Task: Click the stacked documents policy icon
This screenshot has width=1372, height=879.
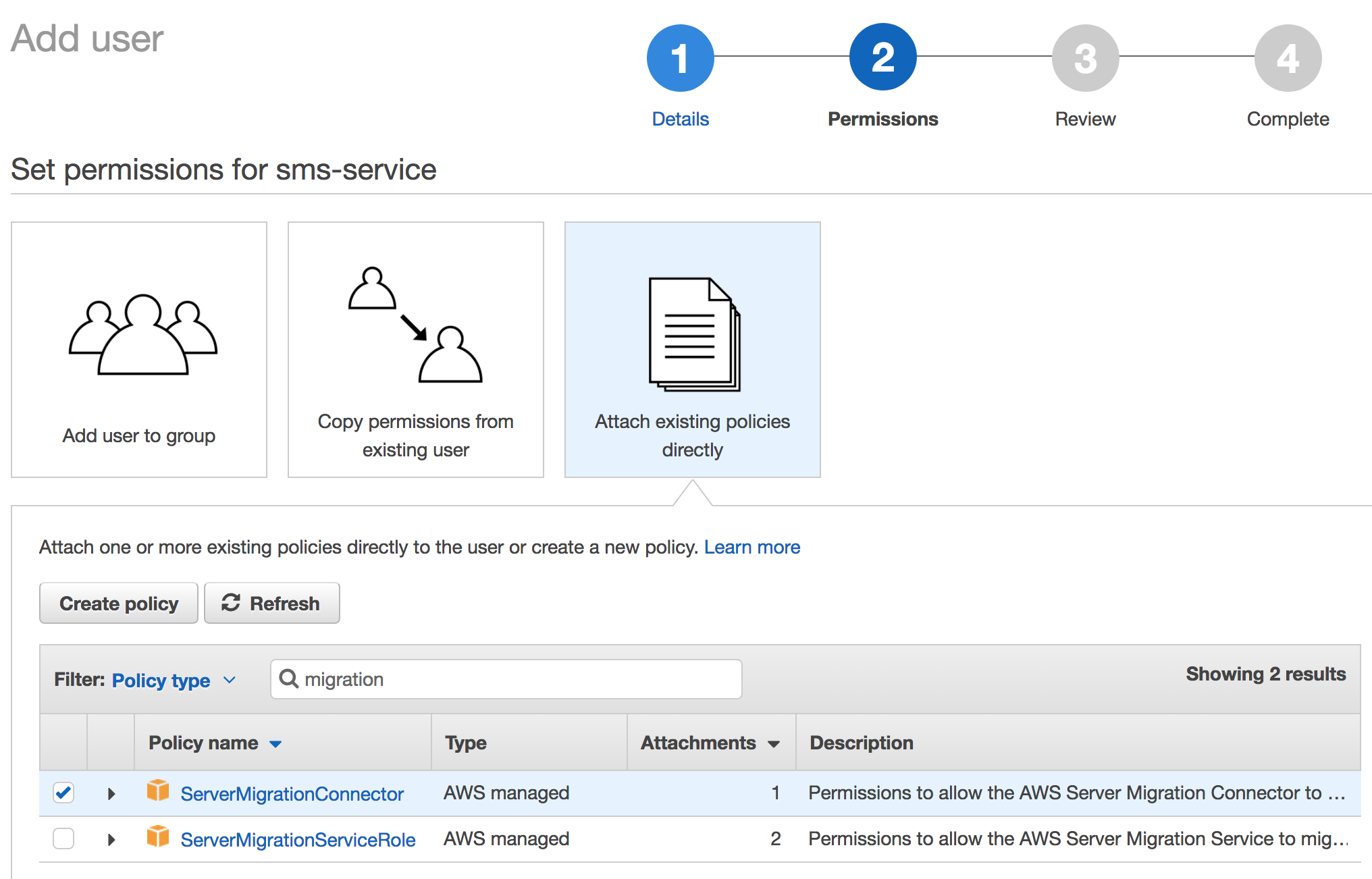Action: (694, 334)
